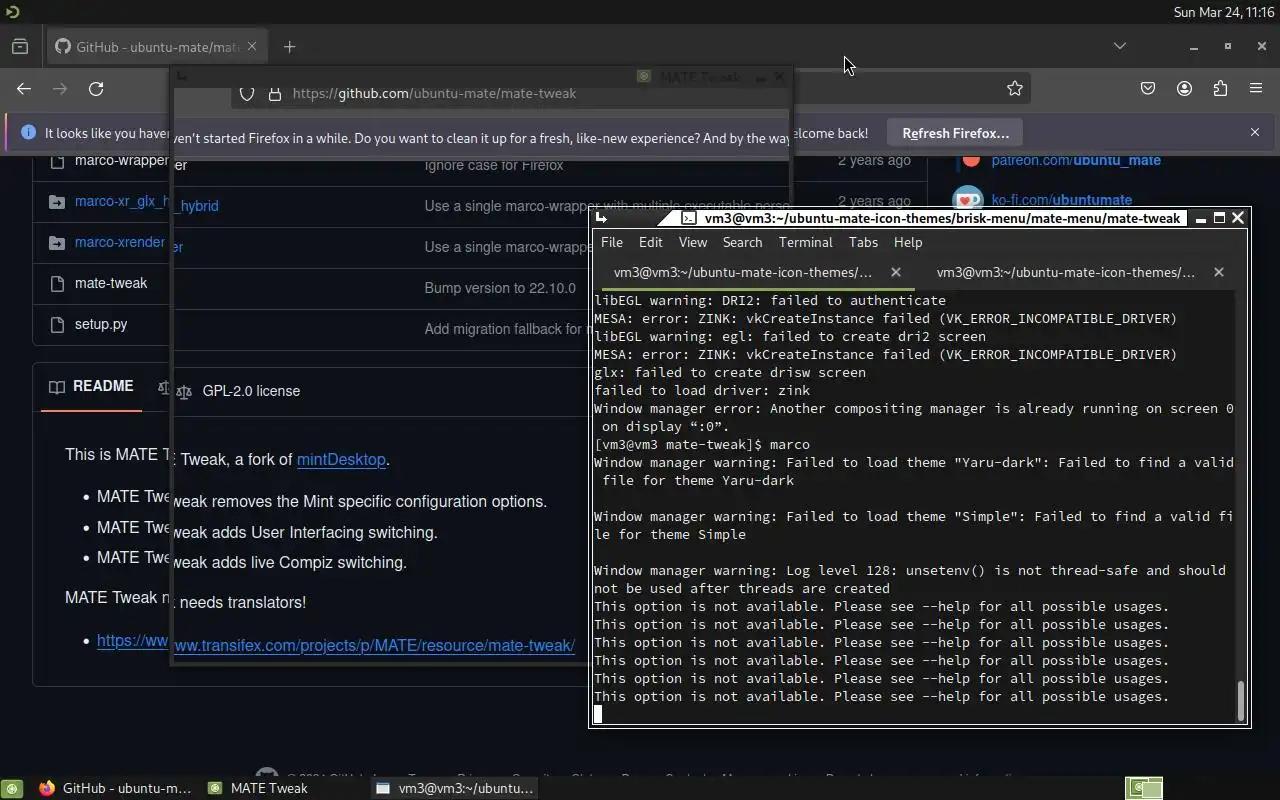Click the tracking protection shield icon
Viewport: 1280px width, 800px height.
(247, 94)
